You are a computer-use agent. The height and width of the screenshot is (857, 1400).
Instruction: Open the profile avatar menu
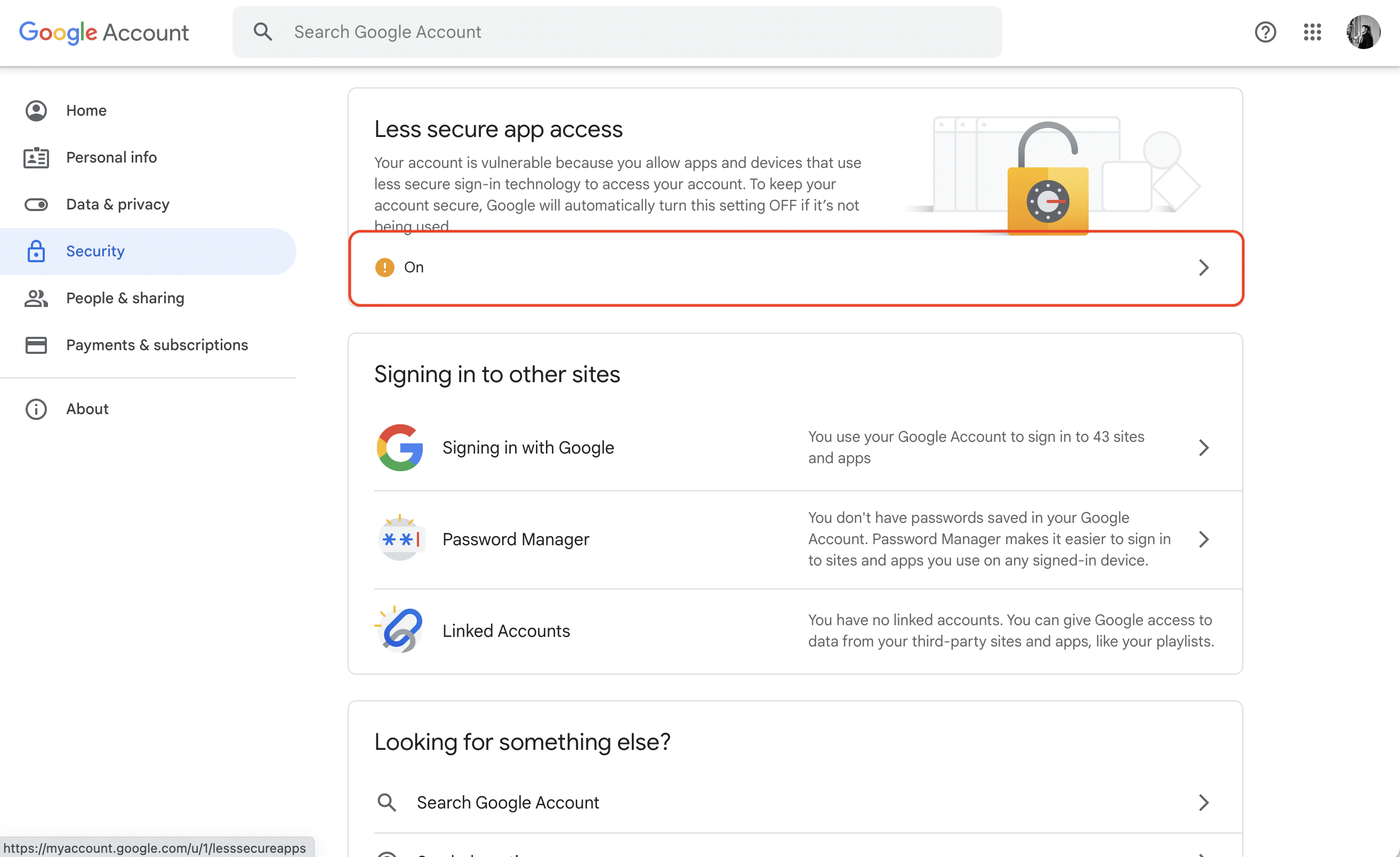[x=1364, y=33]
